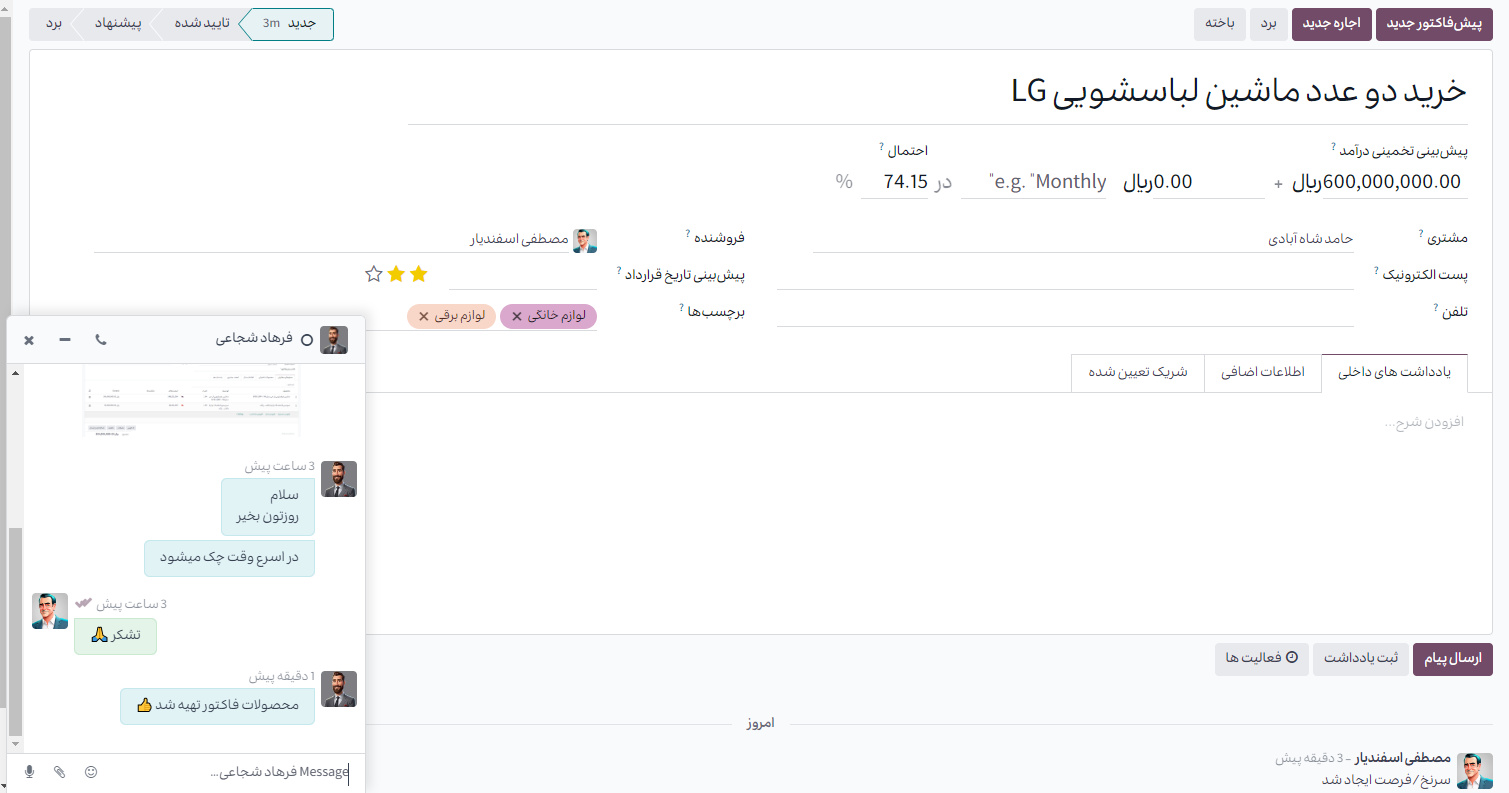The height and width of the screenshot is (793, 1509).
Task: Click the help mark beside مشتری
Action: pos(1421,235)
